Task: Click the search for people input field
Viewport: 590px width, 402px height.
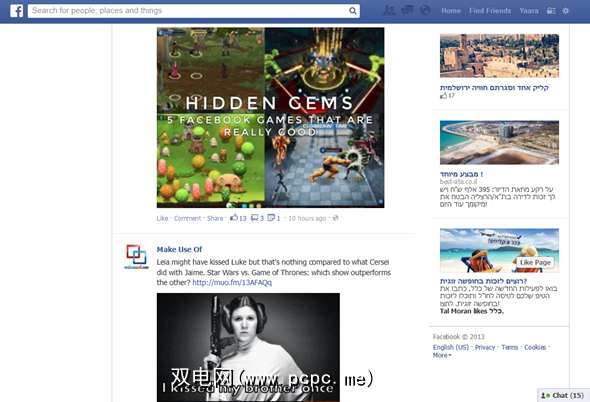Action: click(188, 11)
